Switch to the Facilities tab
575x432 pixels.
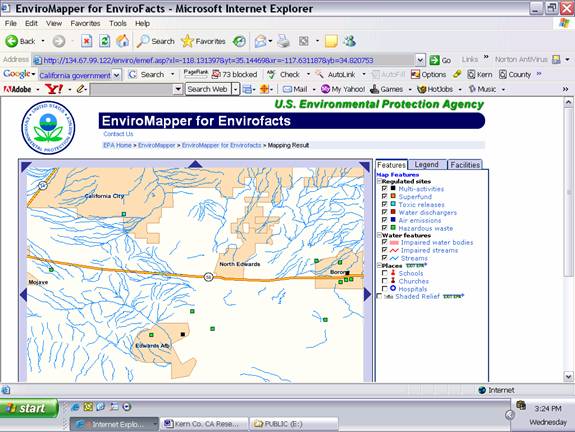[x=465, y=165]
